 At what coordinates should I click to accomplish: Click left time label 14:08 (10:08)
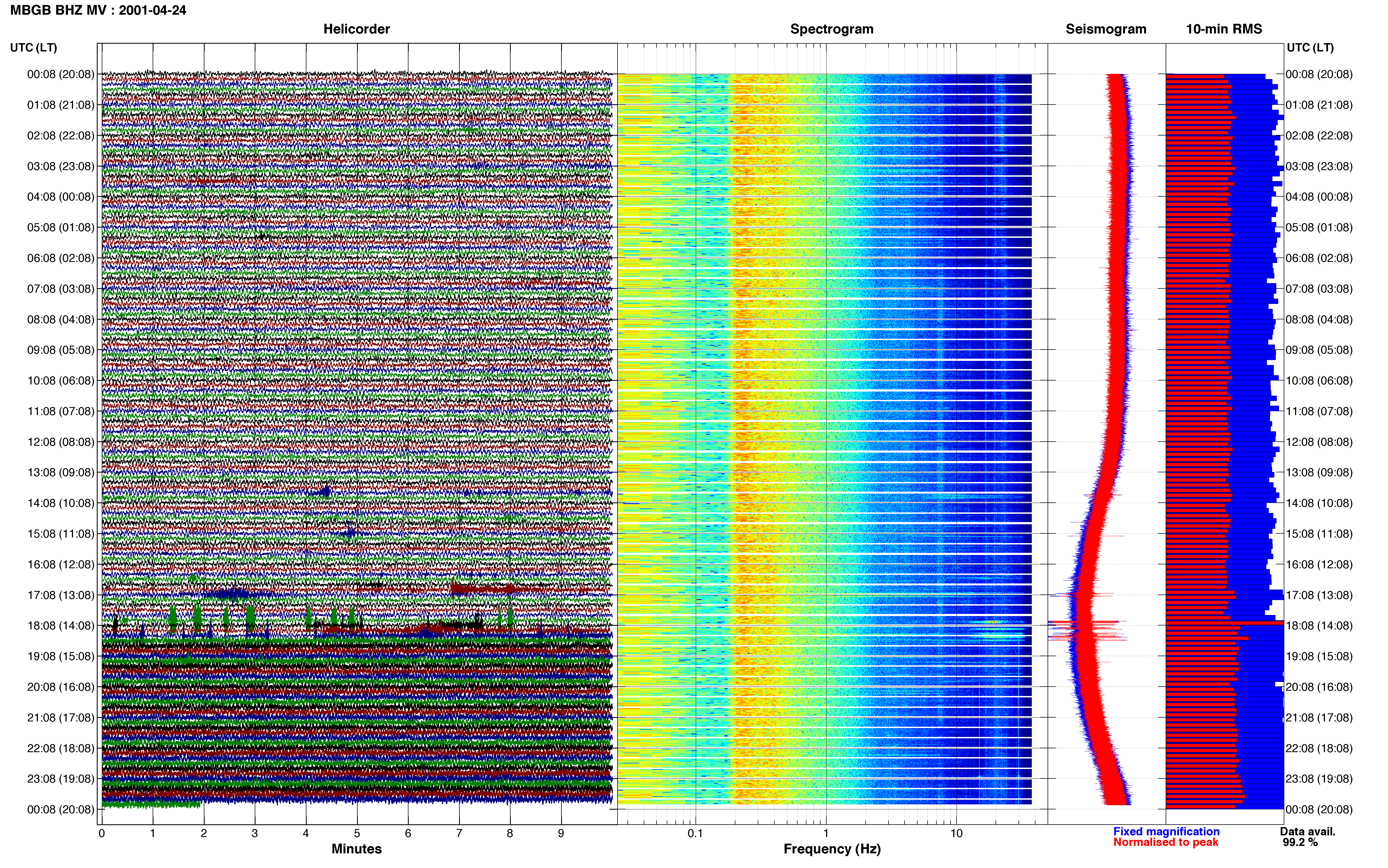[x=60, y=504]
